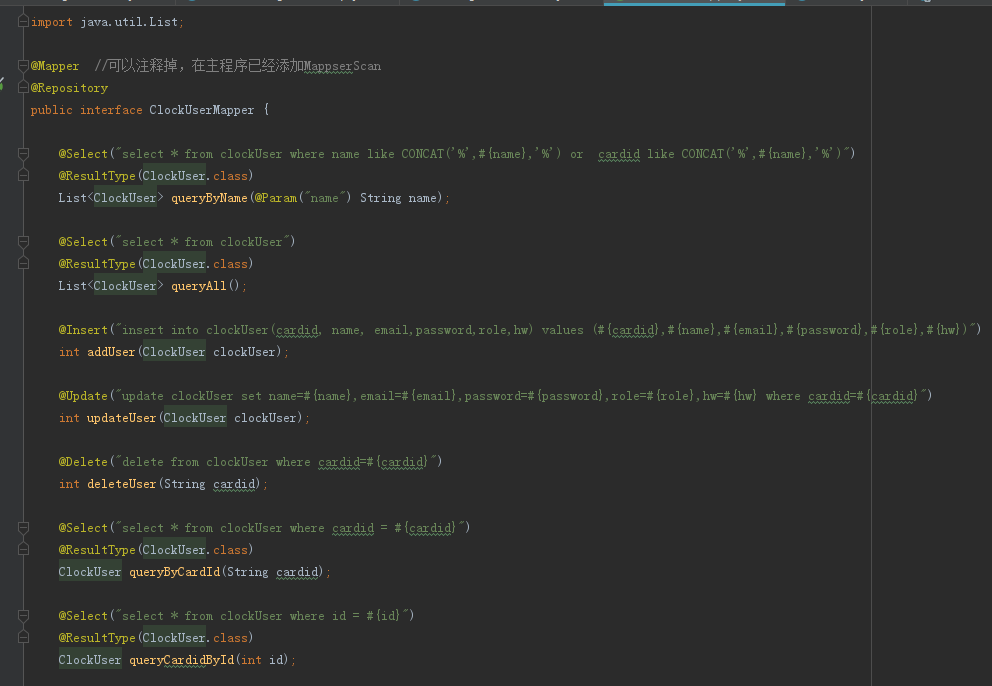Click the @Param annotation in queryByName
Viewport: 992px width, 686px height.
click(276, 198)
